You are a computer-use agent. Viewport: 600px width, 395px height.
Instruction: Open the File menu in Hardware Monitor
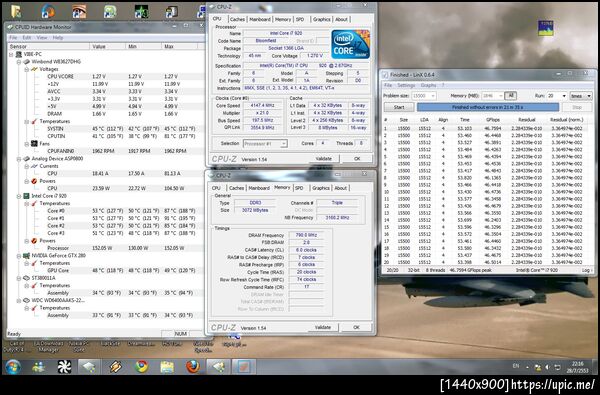(x=13, y=38)
